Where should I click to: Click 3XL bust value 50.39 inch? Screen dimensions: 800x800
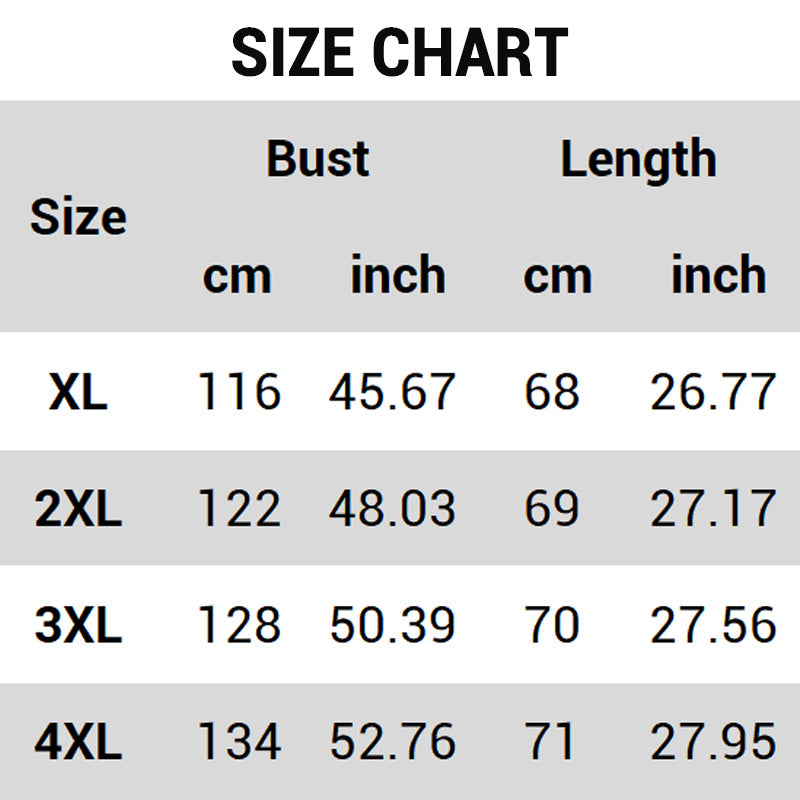[x=392, y=626]
